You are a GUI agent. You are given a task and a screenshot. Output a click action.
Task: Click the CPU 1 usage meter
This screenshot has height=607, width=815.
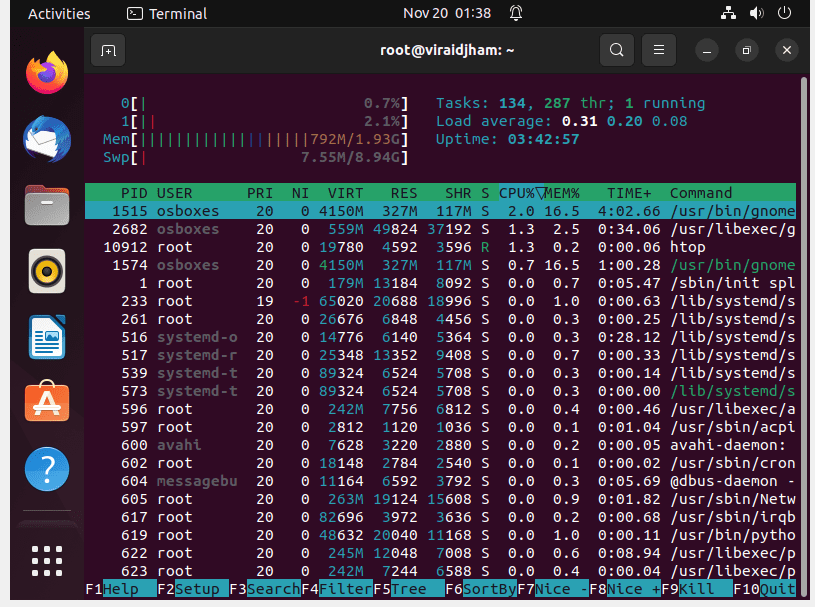[265, 121]
